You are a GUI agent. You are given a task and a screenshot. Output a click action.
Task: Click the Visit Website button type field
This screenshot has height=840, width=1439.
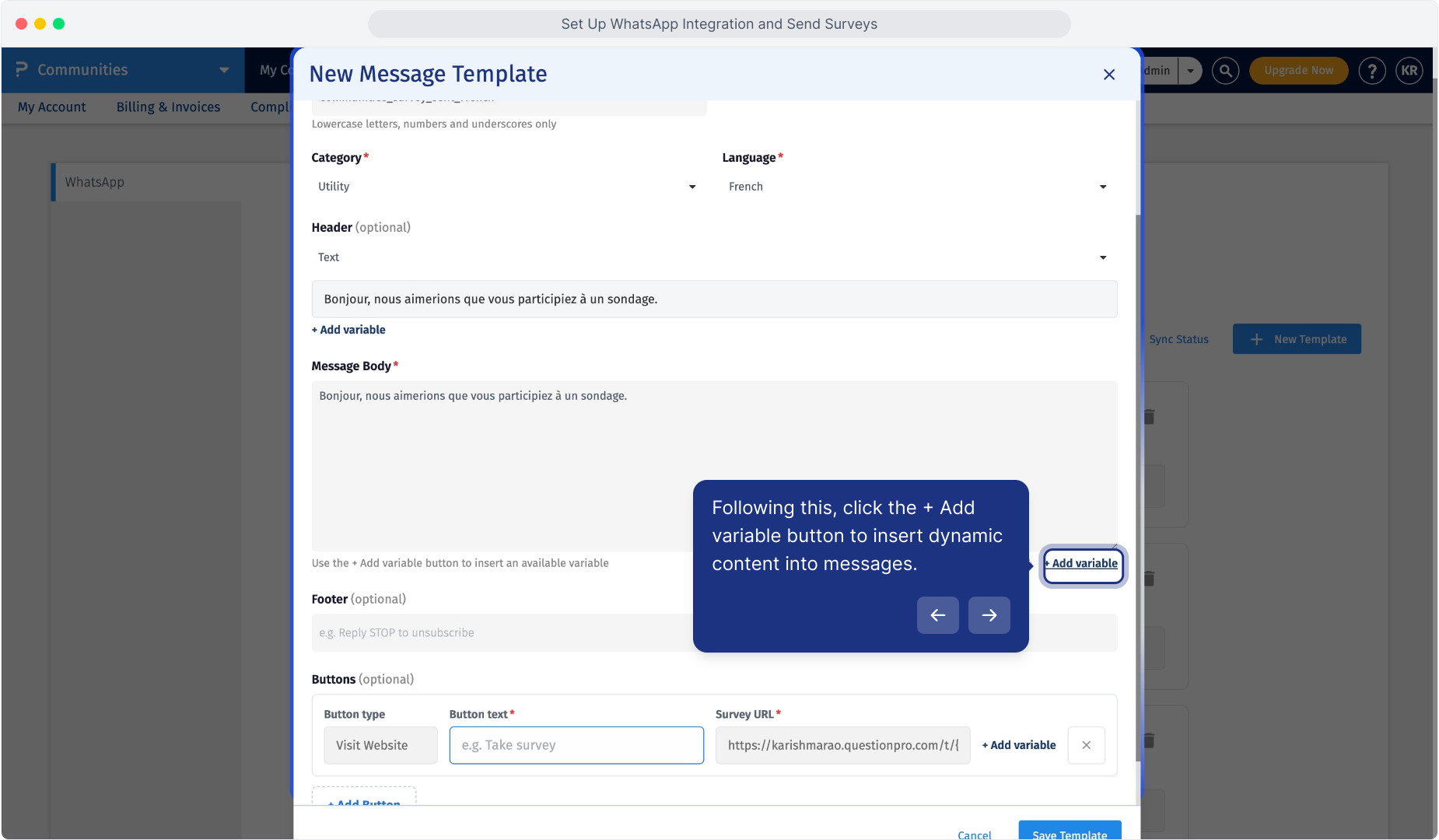tap(380, 745)
